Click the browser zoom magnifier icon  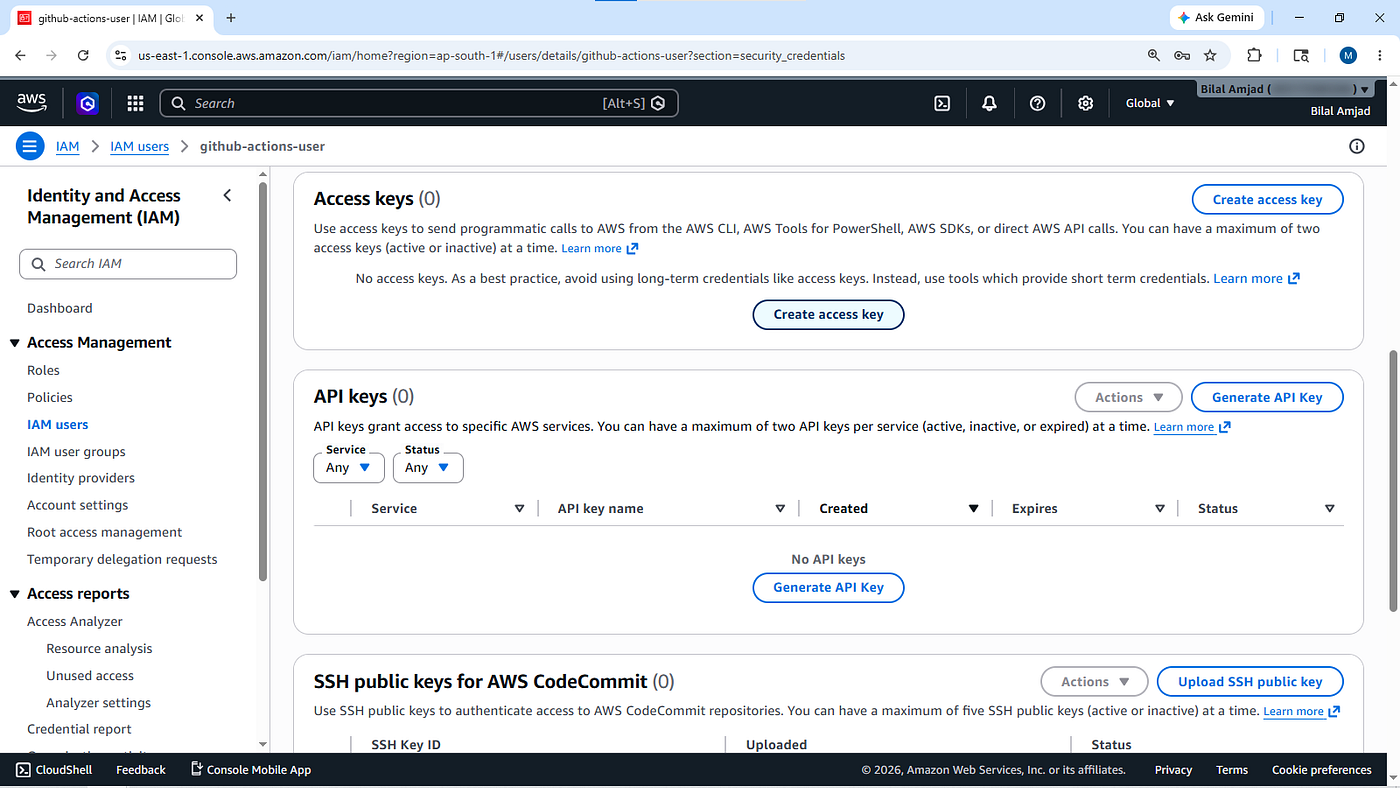pos(1154,56)
